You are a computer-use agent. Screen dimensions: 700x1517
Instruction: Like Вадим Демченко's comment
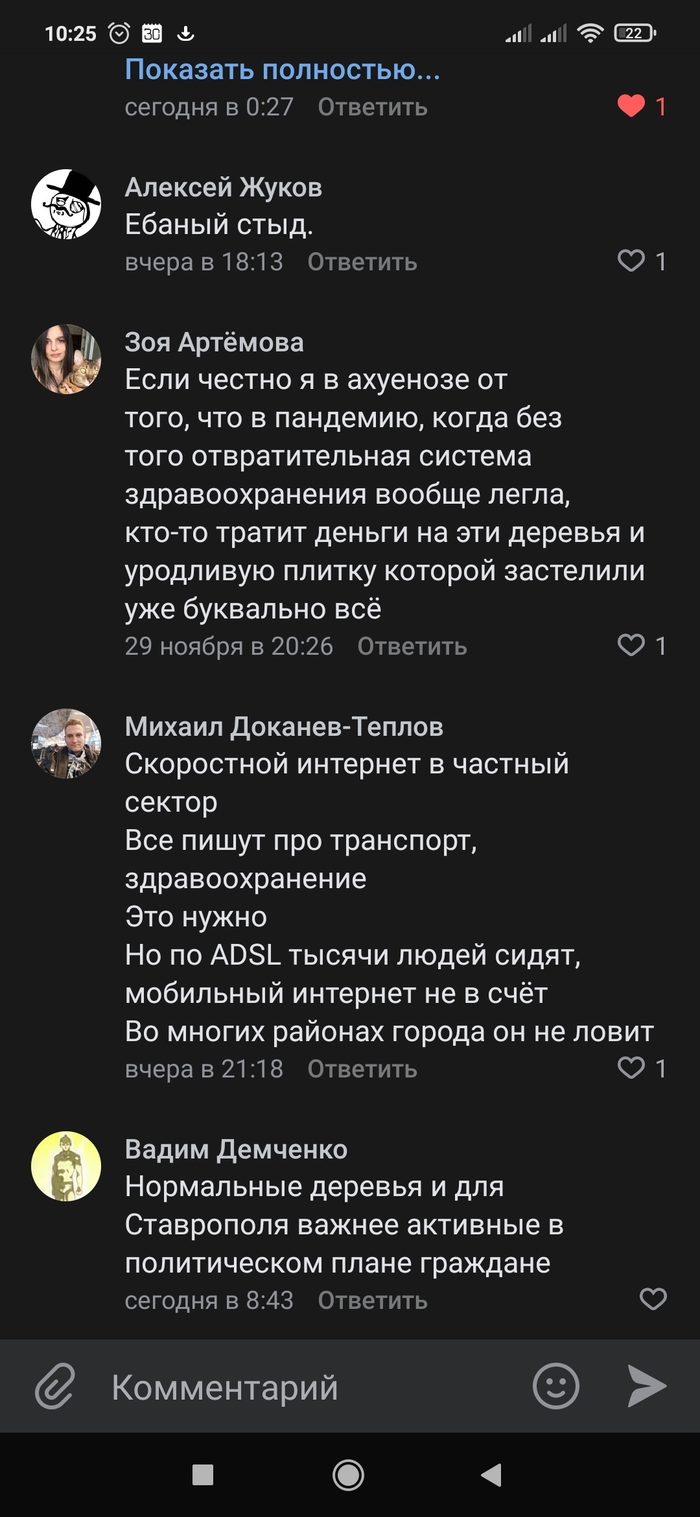coord(653,1299)
